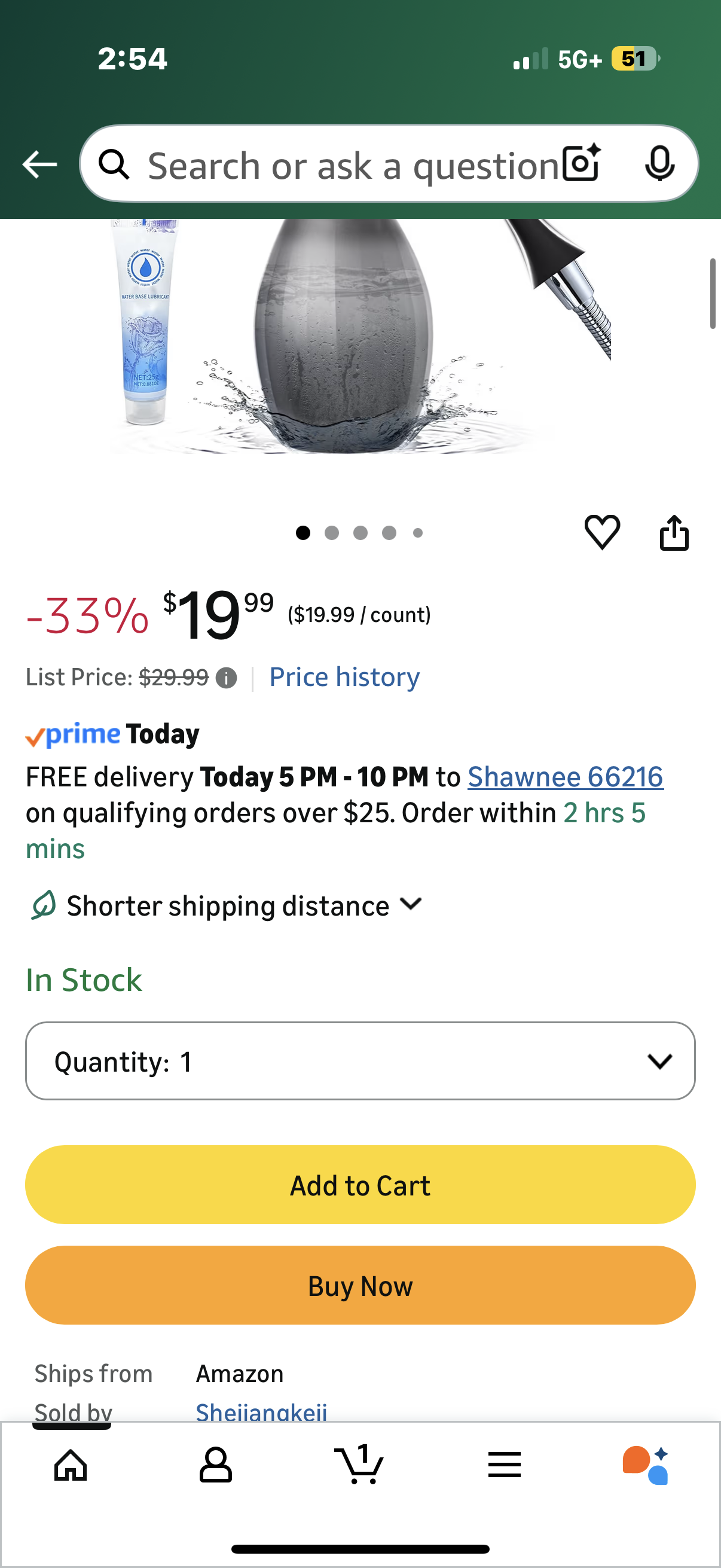Add item to wishlist with heart icon
Screen dimensions: 721x1568
(602, 532)
